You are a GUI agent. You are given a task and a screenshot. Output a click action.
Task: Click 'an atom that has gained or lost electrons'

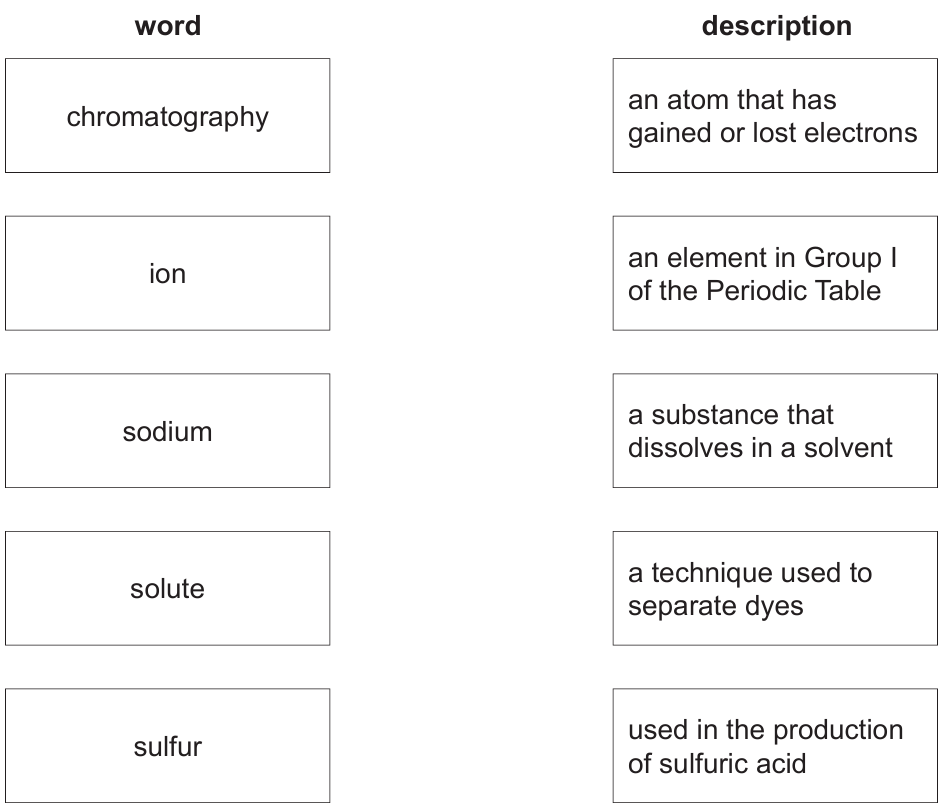775,115
